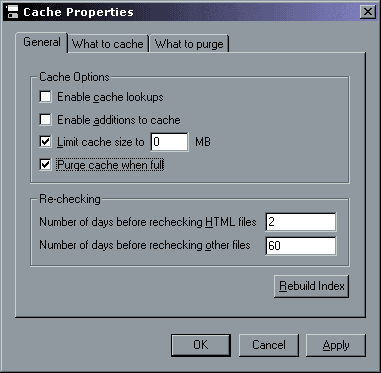Select the HTML files recheck days field

[x=301, y=222]
